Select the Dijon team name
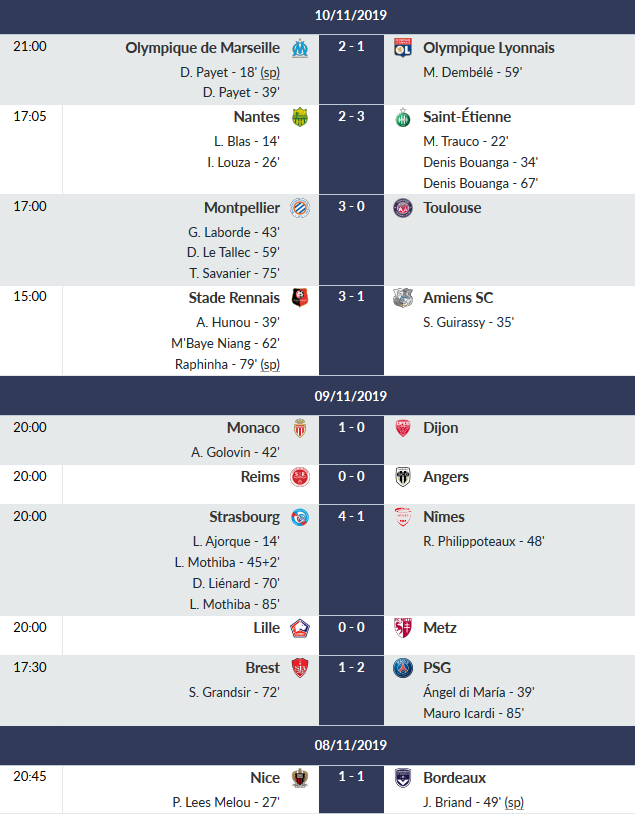This screenshot has height=814, width=635. 441,428
